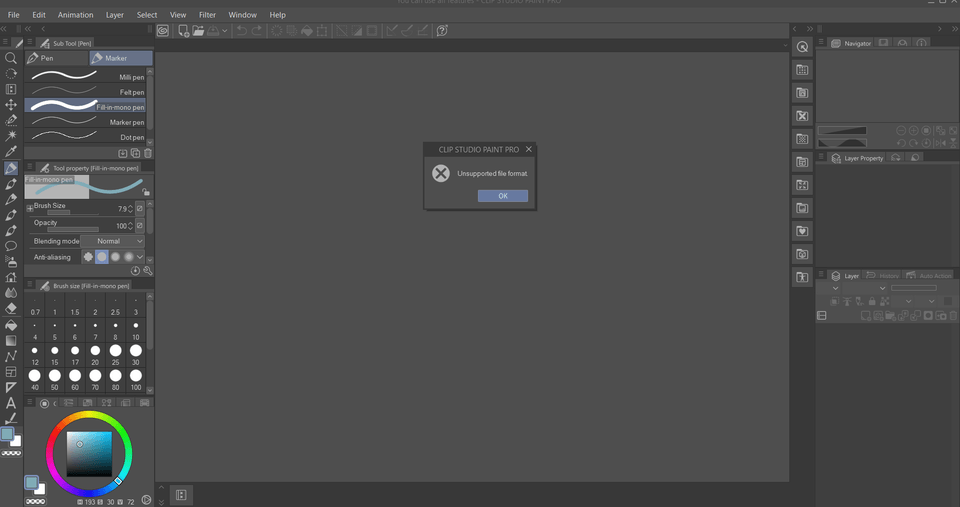
Task: Pick brush size 30 preset
Action: (136, 354)
